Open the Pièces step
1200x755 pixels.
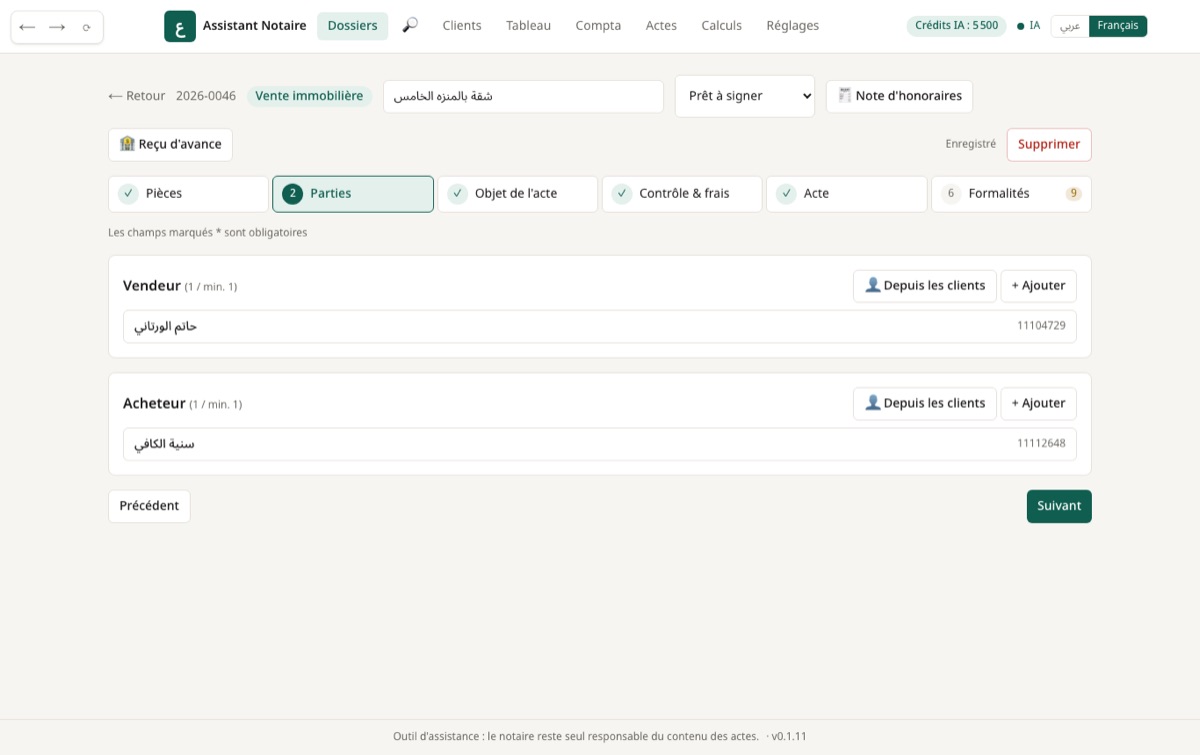188,194
